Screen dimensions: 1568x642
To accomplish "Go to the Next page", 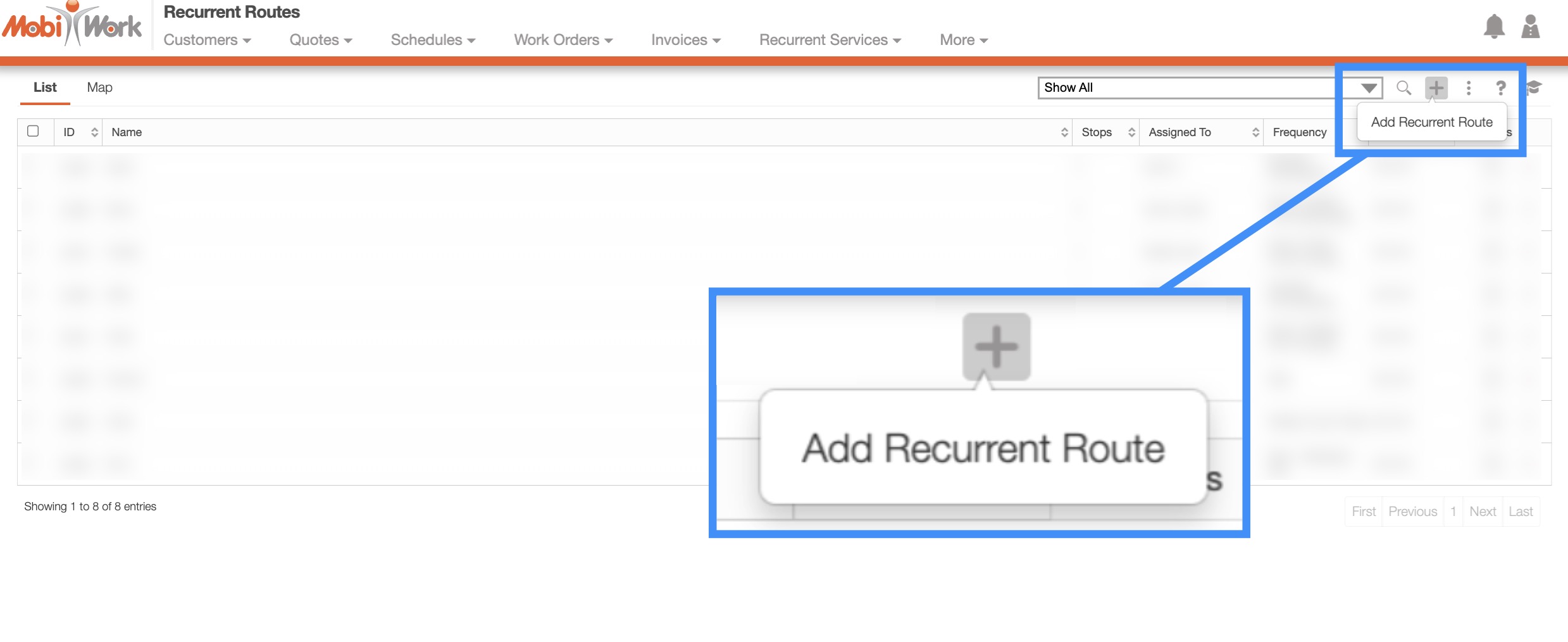I will (1482, 512).
